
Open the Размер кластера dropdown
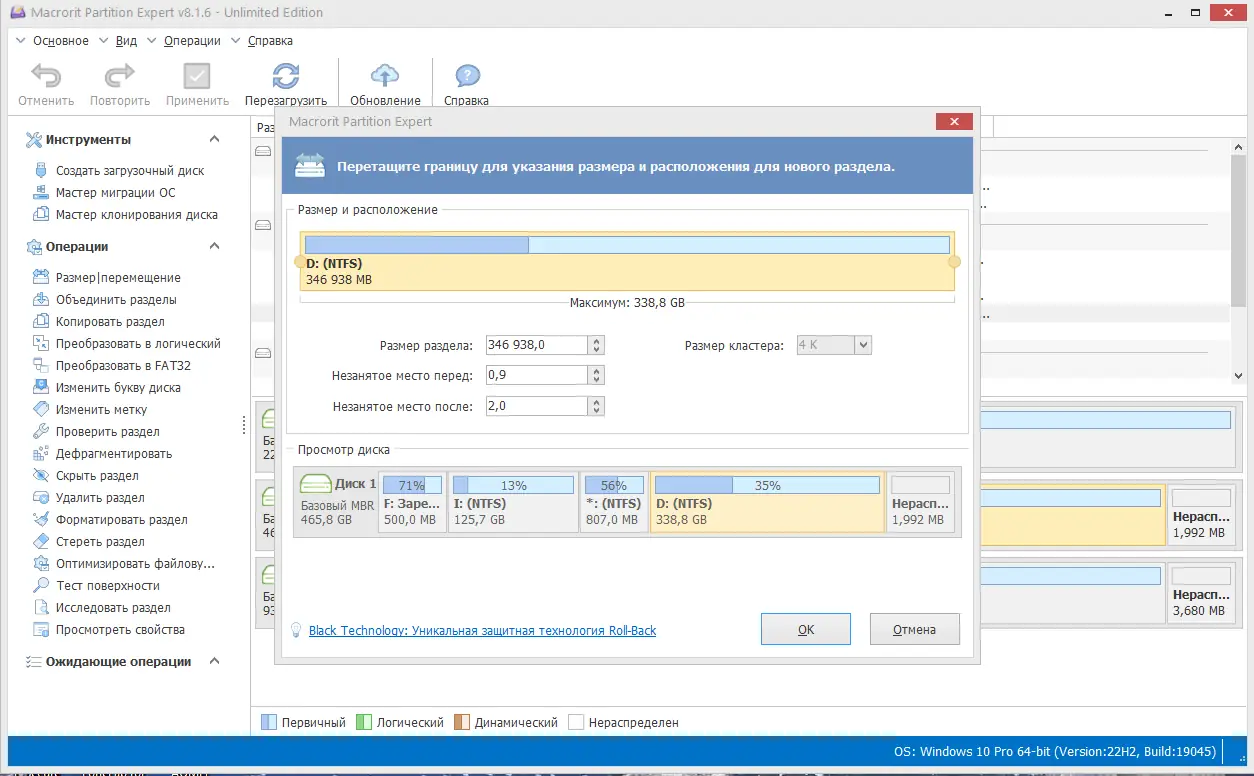click(864, 345)
